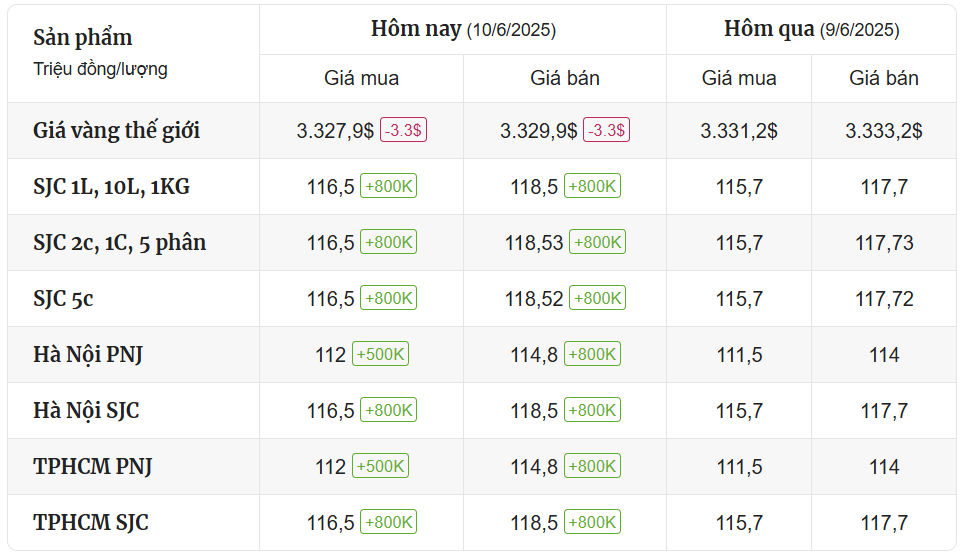Click the +500K badge in Hà Nội PNJ row
This screenshot has height=560, width=963.
(380, 354)
